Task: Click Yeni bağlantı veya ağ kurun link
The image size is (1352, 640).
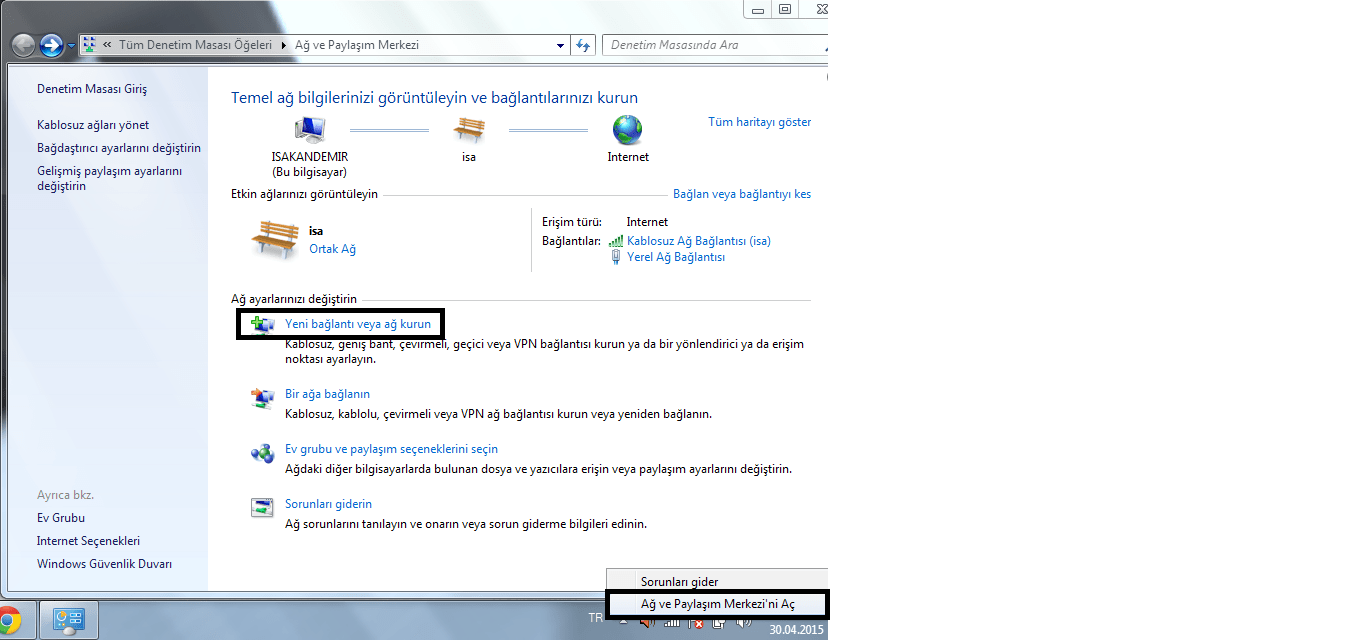Action: [x=358, y=324]
